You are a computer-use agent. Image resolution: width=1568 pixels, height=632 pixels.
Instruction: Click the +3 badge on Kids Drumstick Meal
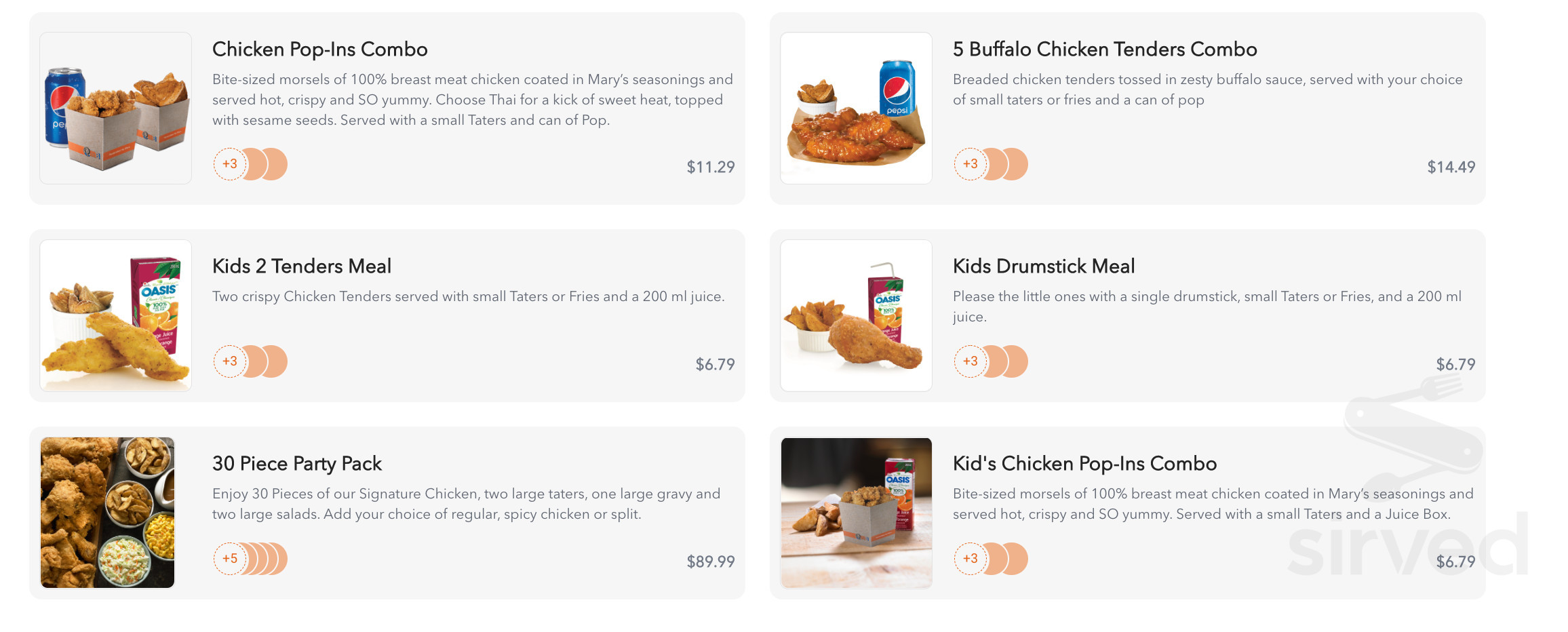[x=971, y=361]
